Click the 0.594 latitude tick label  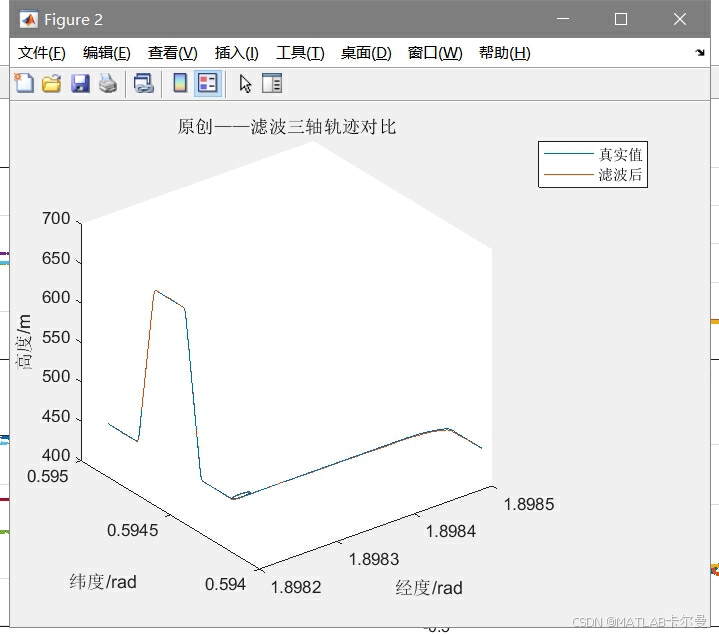pyautogui.click(x=225, y=584)
